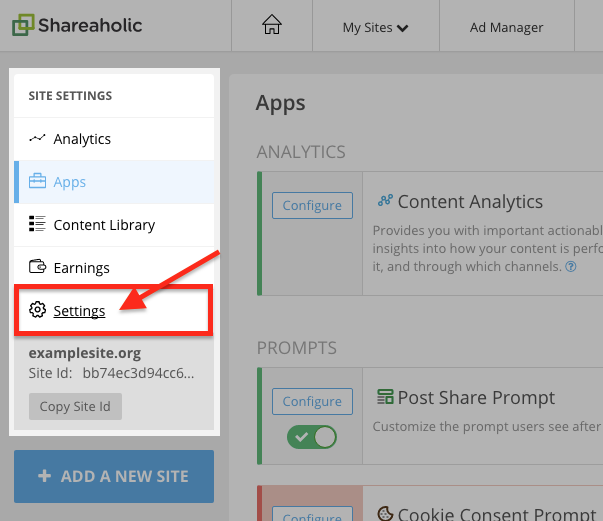Screen dimensions: 603x521
Task: Click the Content Library list icon
Action: [x=37, y=224]
